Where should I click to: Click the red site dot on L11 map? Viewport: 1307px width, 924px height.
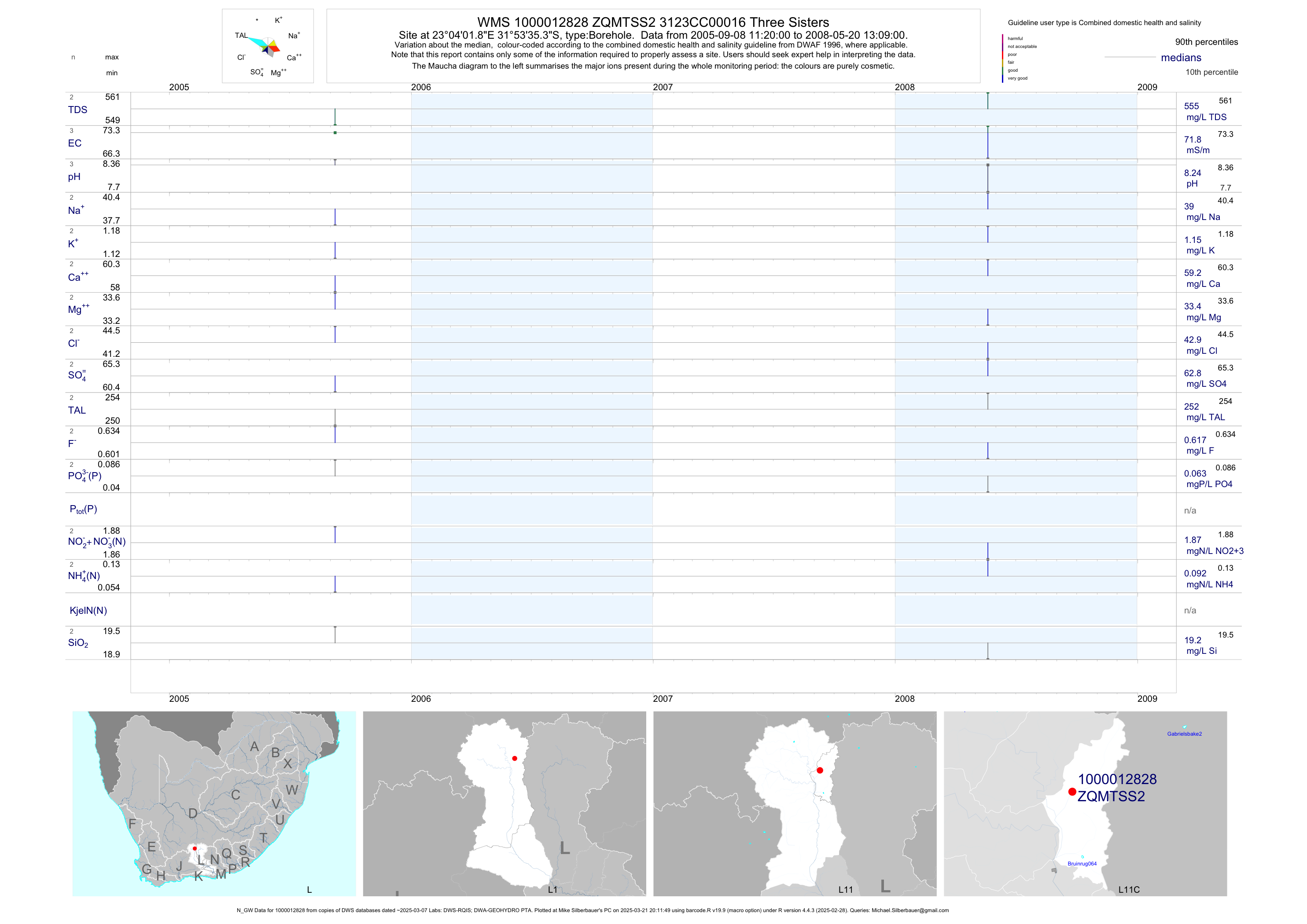(820, 770)
